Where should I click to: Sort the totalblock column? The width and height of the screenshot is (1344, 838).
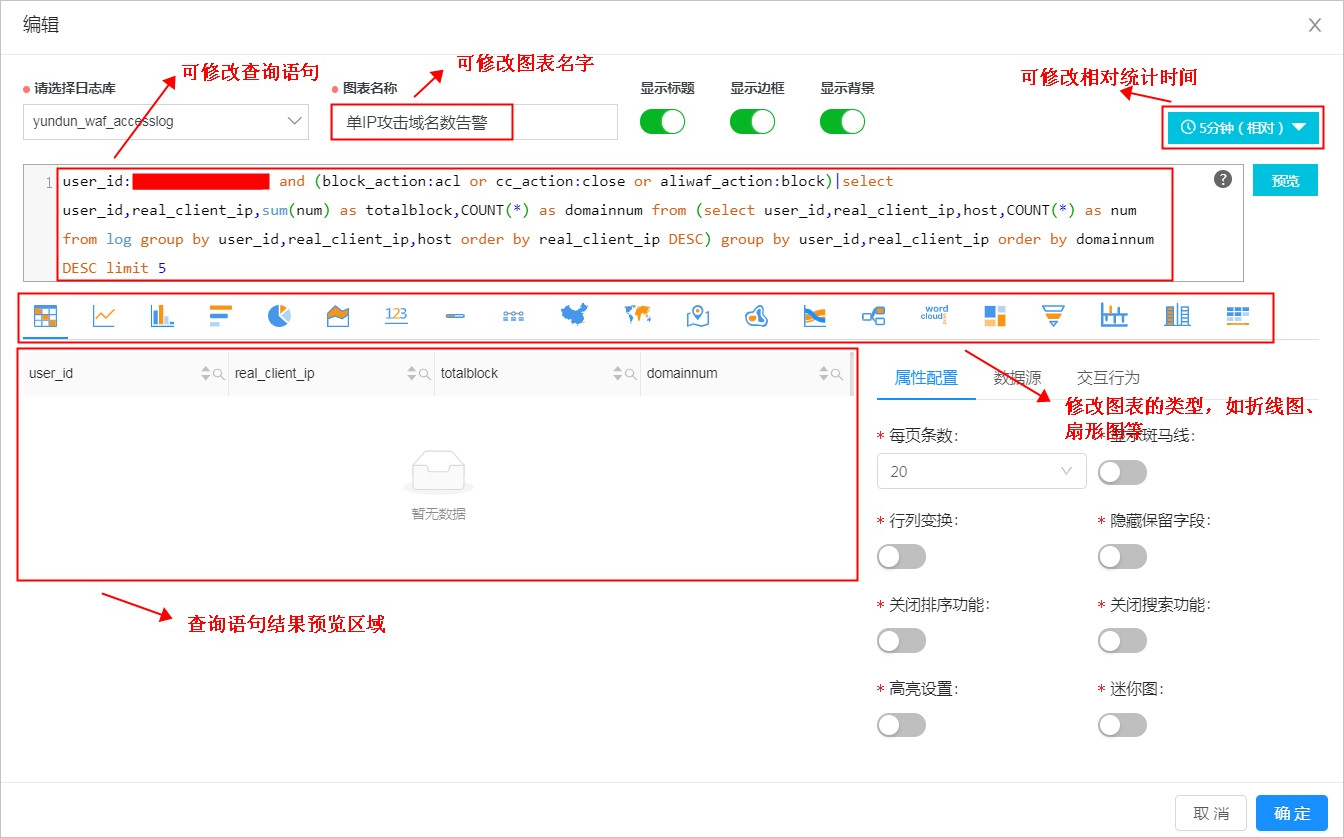coord(618,374)
